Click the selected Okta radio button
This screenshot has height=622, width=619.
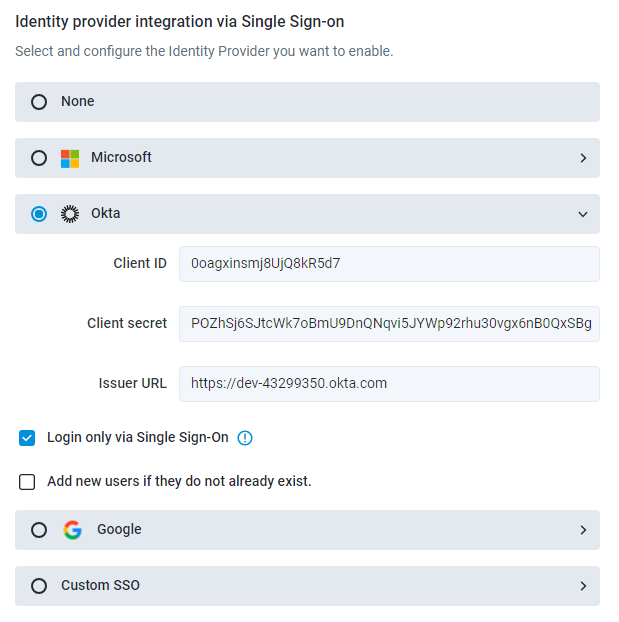tap(39, 214)
